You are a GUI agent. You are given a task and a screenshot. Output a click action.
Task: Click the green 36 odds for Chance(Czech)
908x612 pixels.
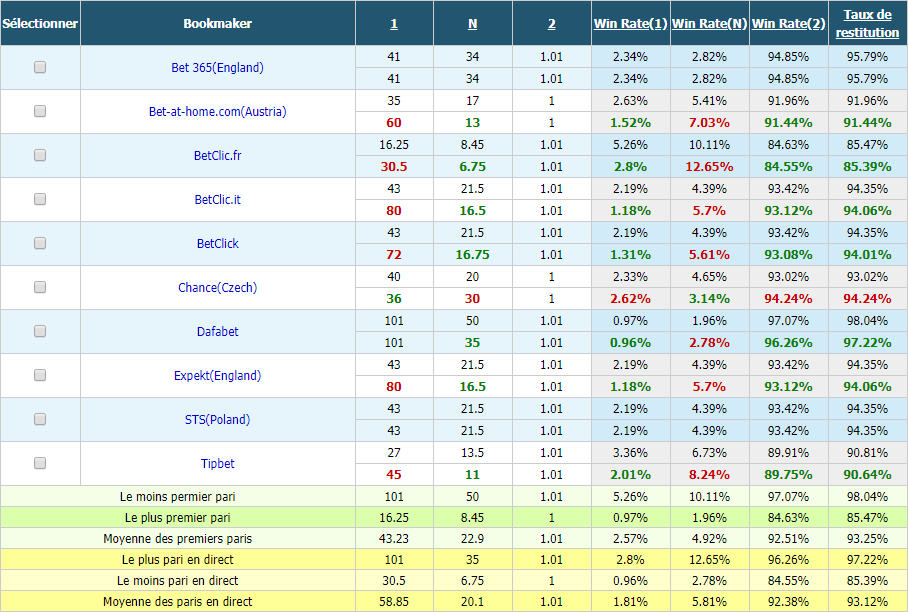(394, 299)
